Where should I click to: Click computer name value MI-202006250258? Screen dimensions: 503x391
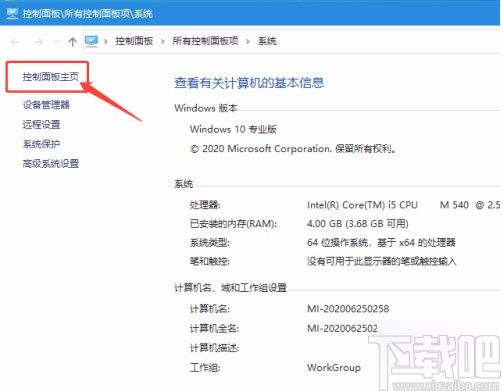tap(348, 309)
